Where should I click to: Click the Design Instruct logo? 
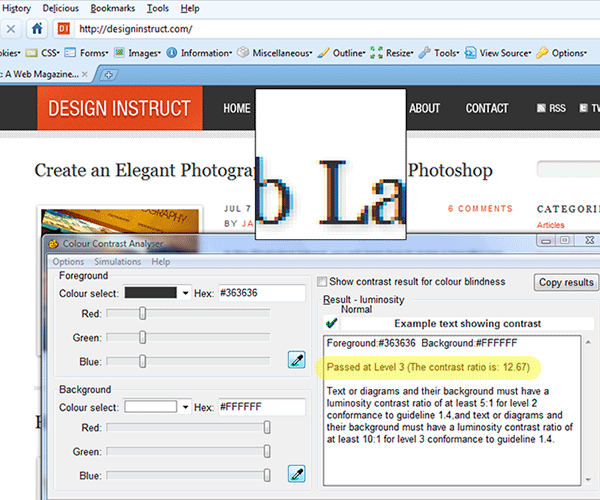tap(120, 108)
